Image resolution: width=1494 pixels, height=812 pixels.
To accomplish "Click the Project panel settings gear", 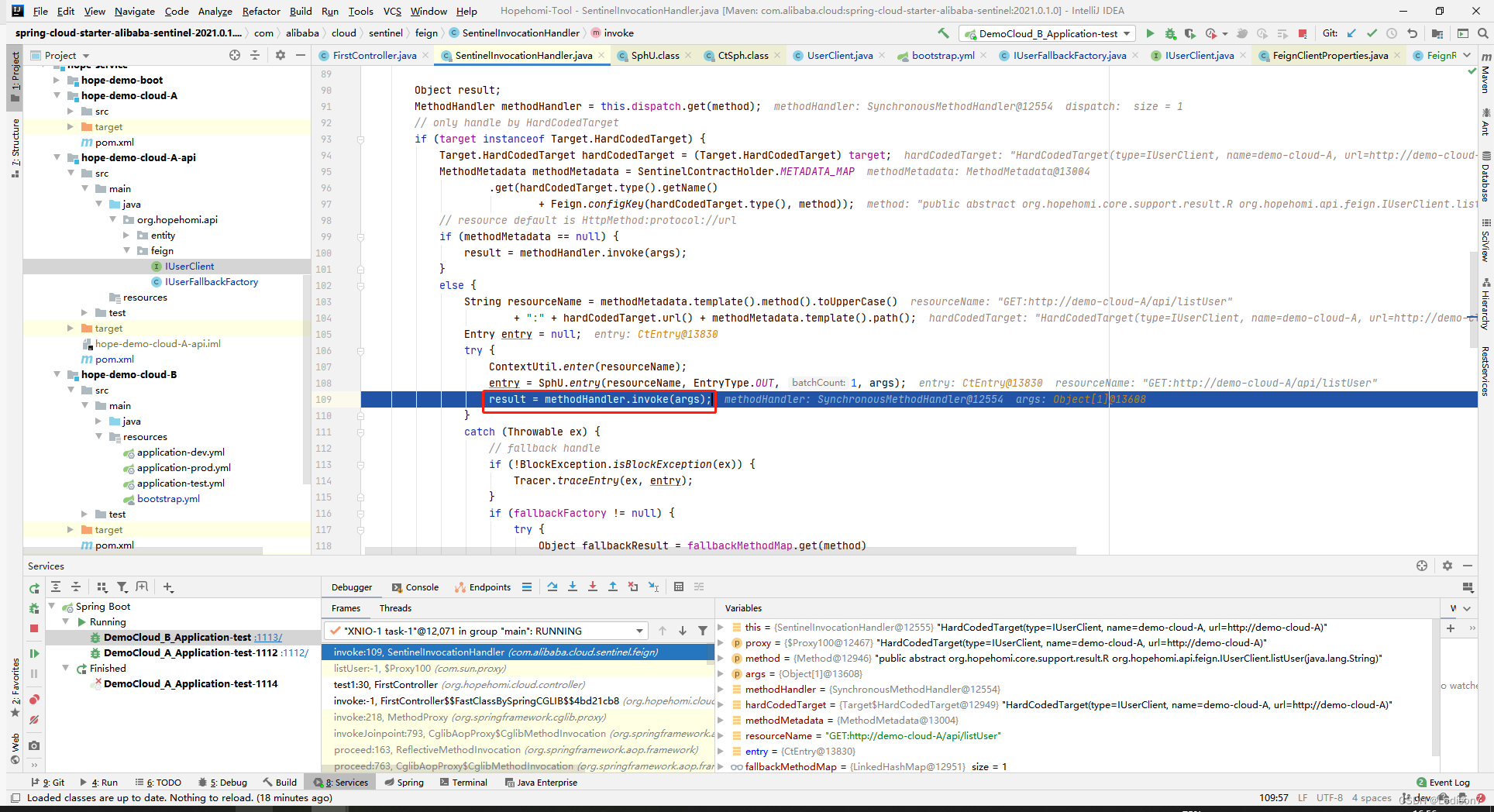I will (281, 55).
